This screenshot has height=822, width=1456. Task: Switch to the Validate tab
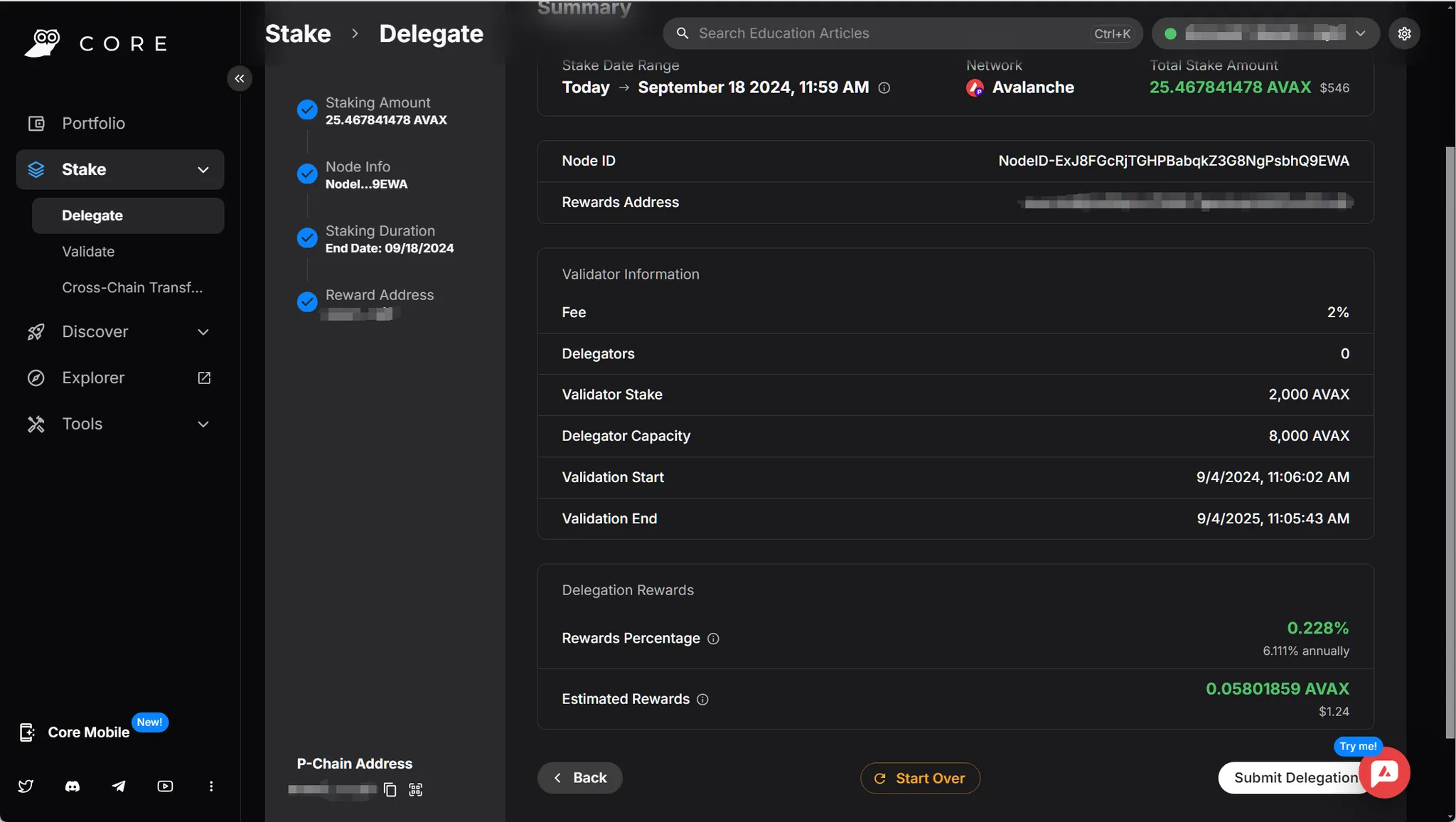point(88,251)
